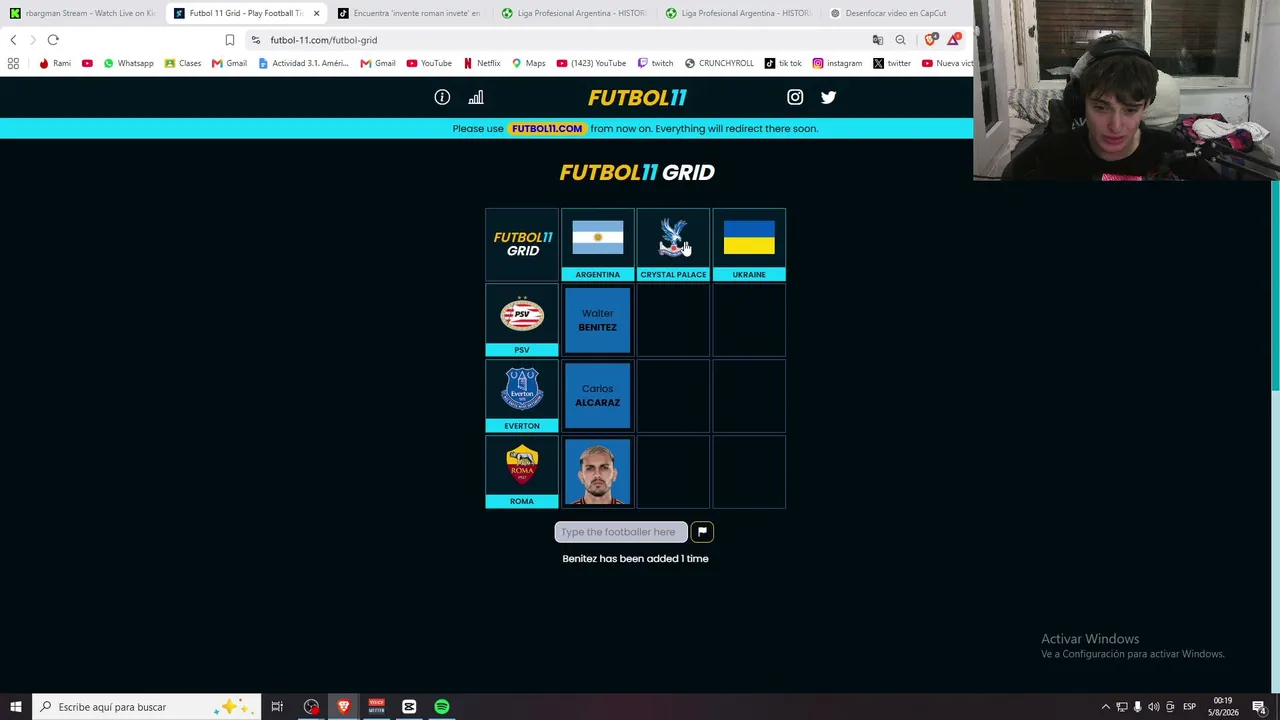Open the Rami bookmark
Screen dimensions: 1280x720
(x=55, y=63)
